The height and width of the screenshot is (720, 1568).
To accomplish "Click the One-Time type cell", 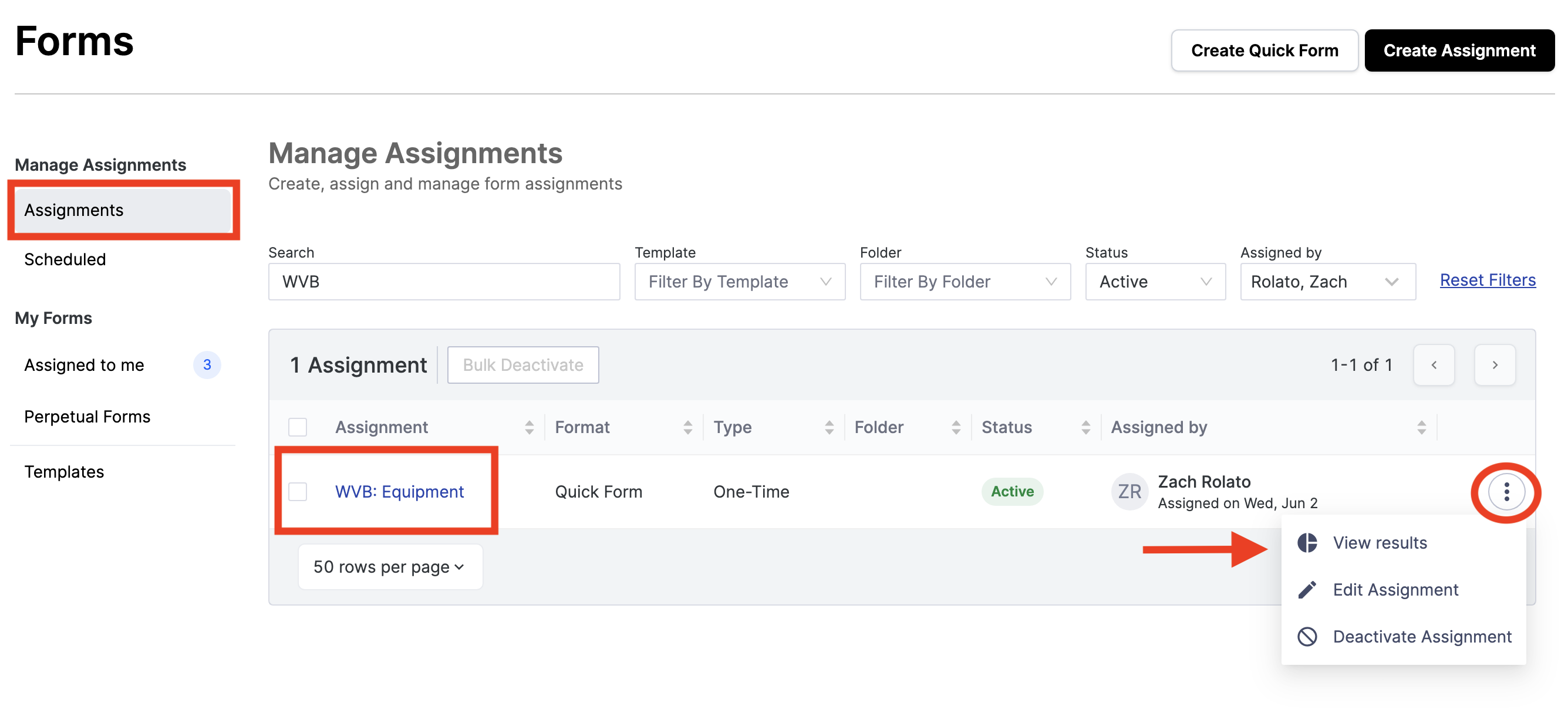I will [751, 491].
